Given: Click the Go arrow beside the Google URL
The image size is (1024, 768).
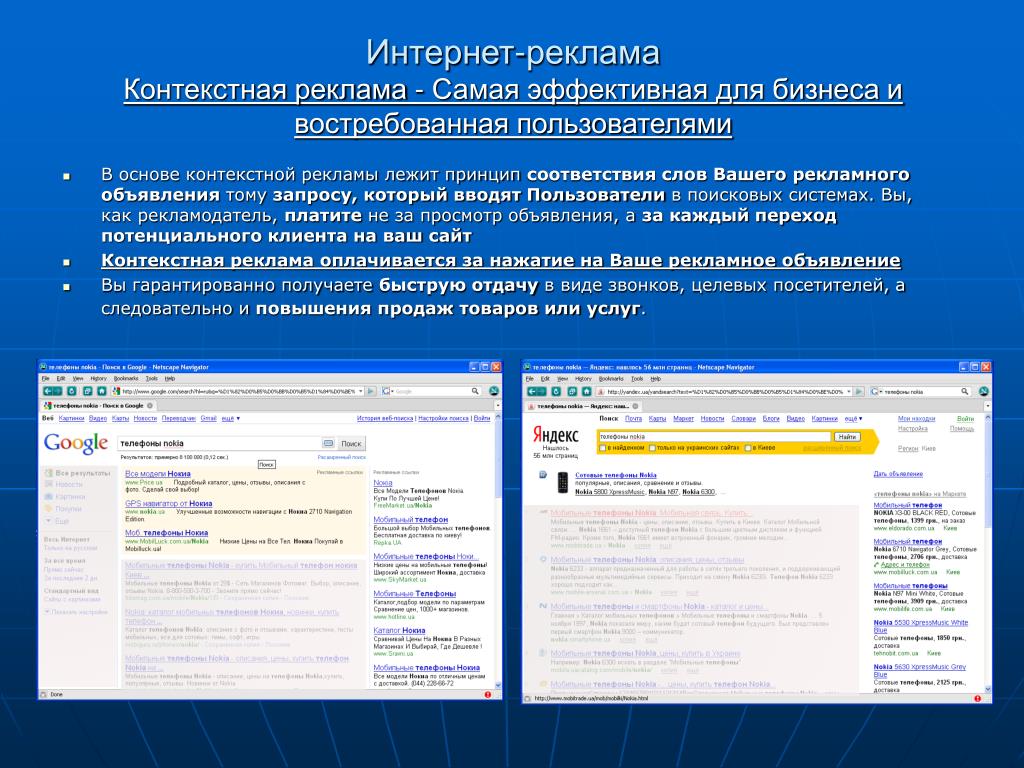Looking at the screenshot, I should (x=370, y=391).
